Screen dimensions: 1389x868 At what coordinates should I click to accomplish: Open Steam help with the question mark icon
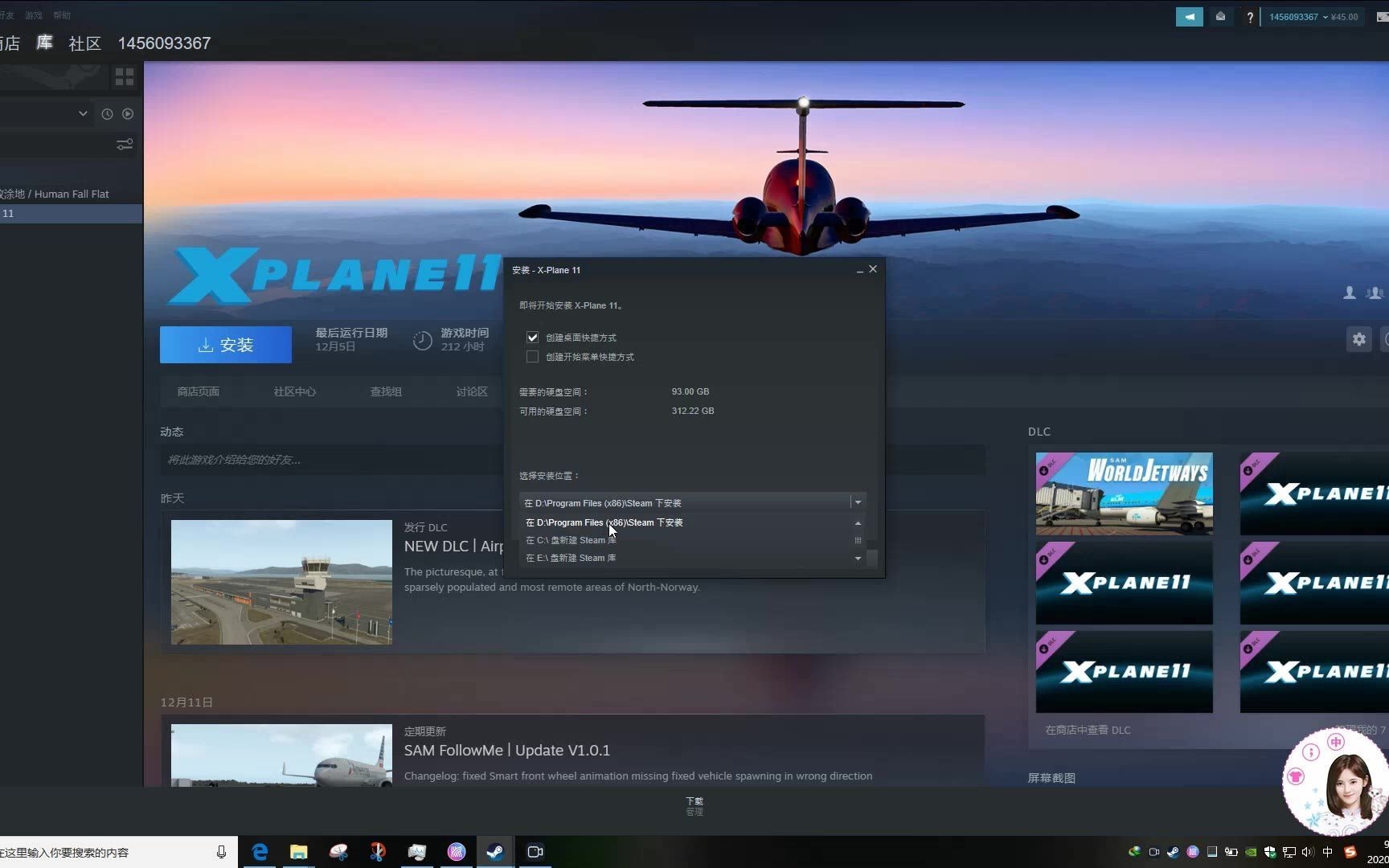coord(1250,16)
